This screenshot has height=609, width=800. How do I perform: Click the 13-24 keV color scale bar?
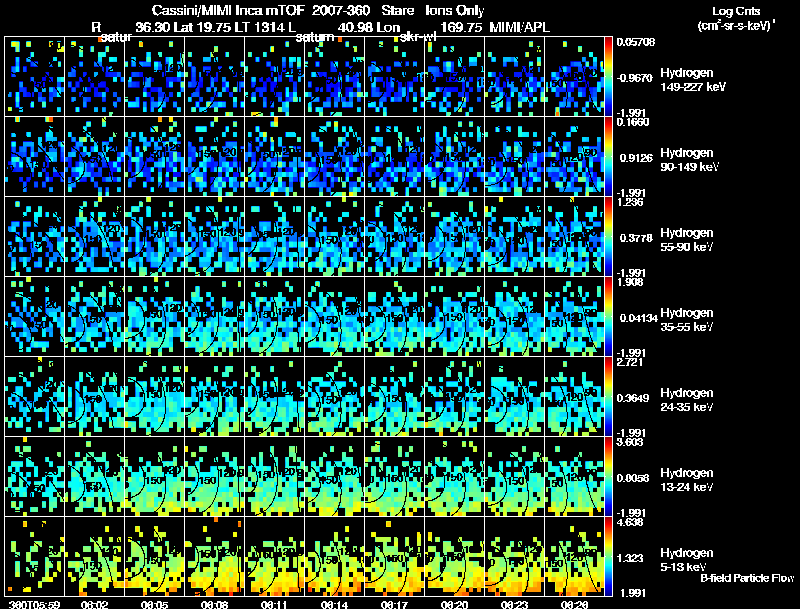tap(608, 477)
